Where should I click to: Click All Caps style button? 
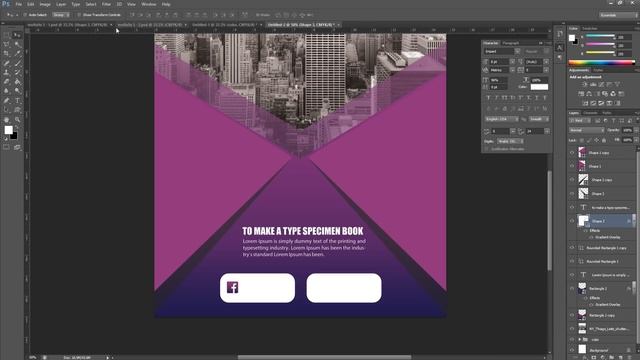504,98
